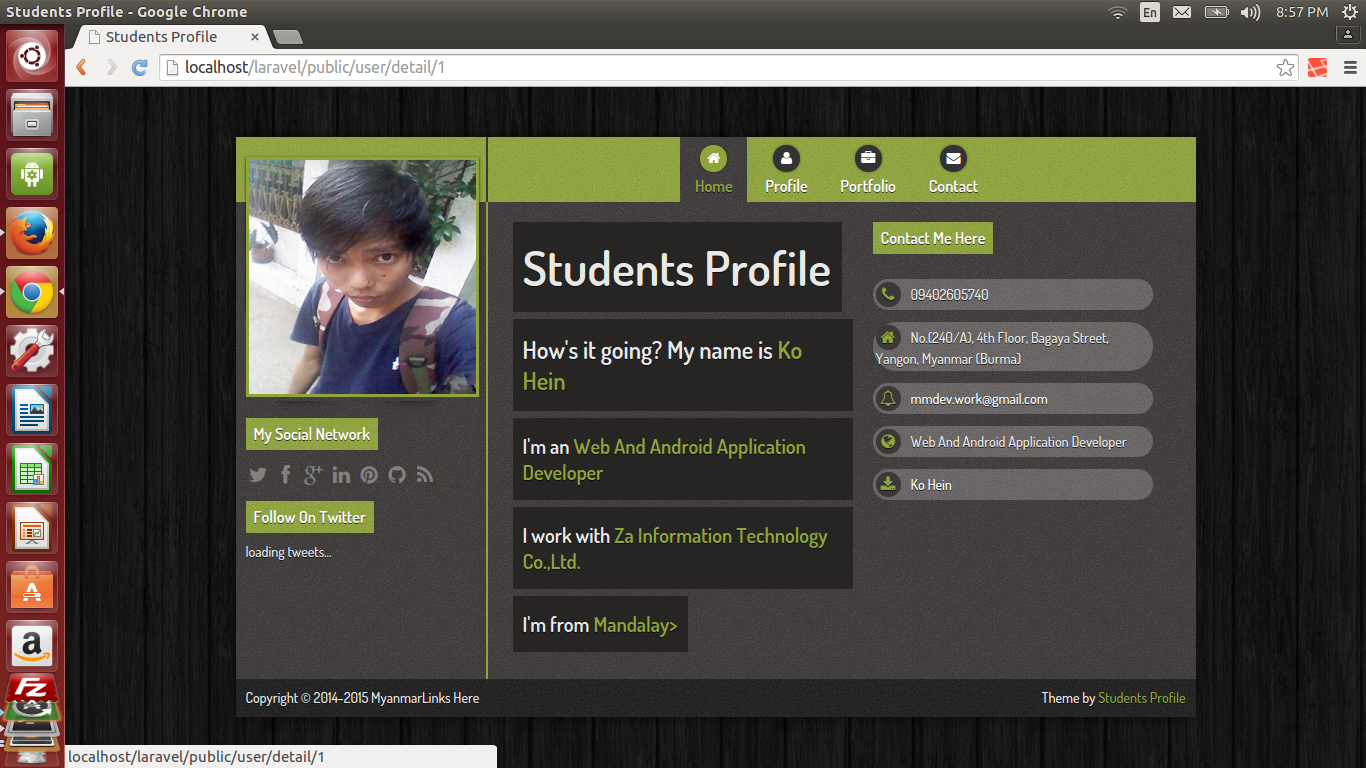1366x768 pixels.
Task: Switch to the Profile navigation tab
Action: pyautogui.click(x=786, y=170)
